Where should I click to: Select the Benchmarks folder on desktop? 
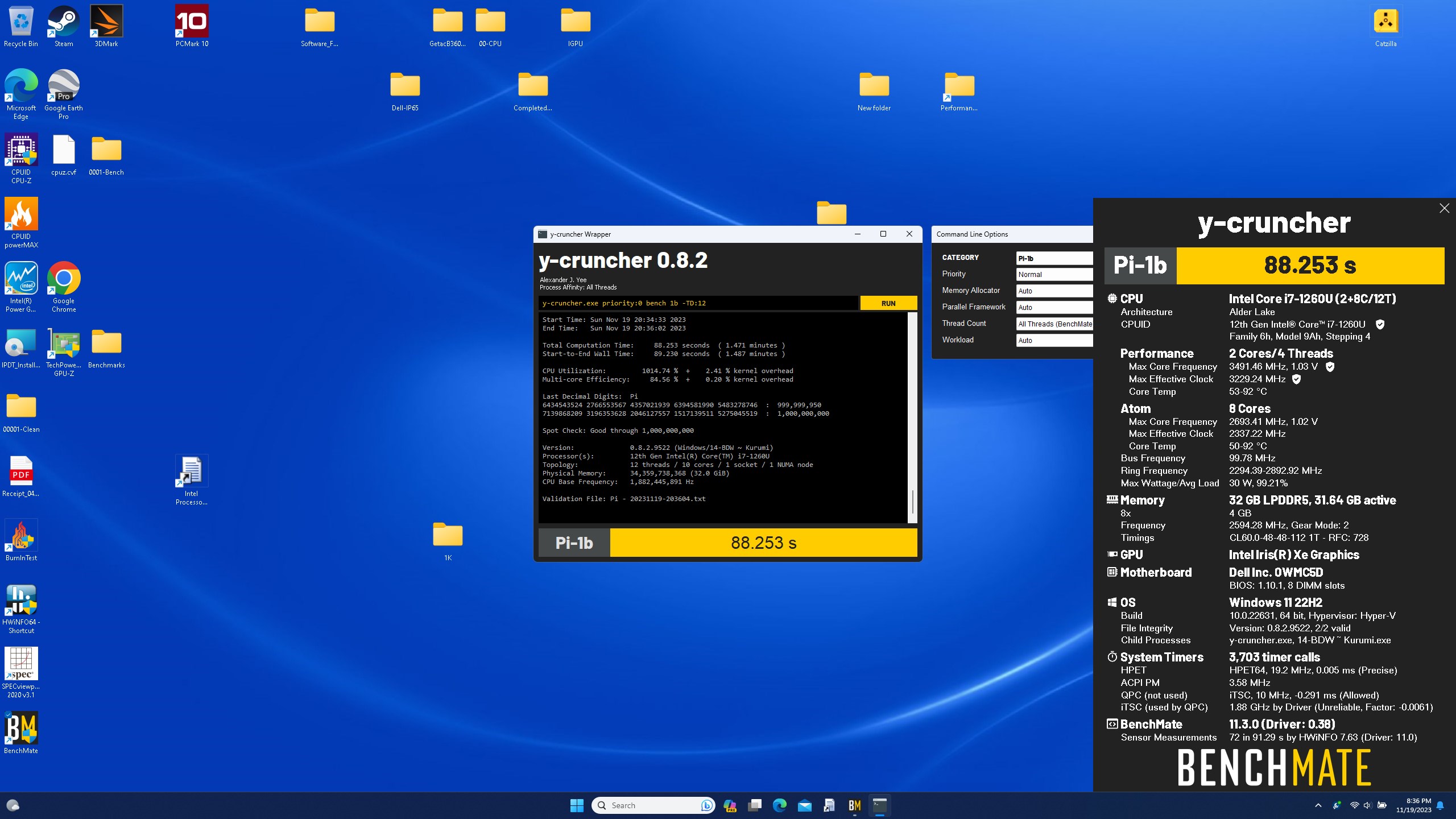106,348
